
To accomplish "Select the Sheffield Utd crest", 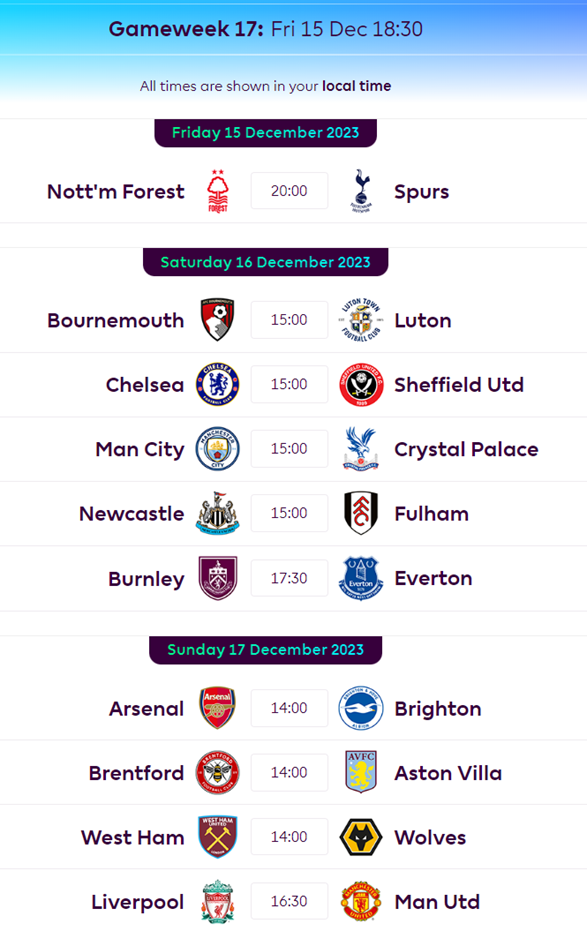I will coord(361,384).
